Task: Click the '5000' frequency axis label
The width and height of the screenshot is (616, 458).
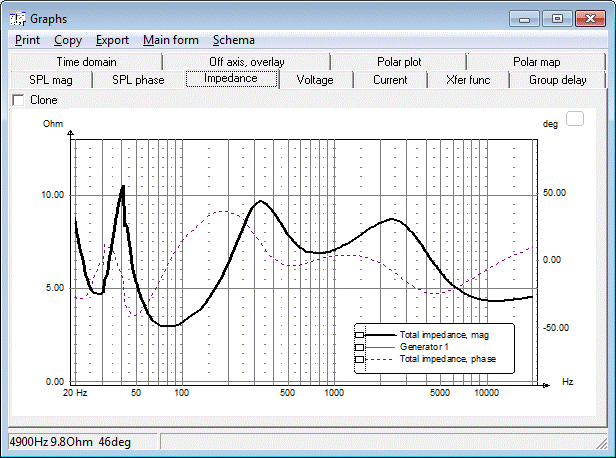Action: [x=440, y=392]
